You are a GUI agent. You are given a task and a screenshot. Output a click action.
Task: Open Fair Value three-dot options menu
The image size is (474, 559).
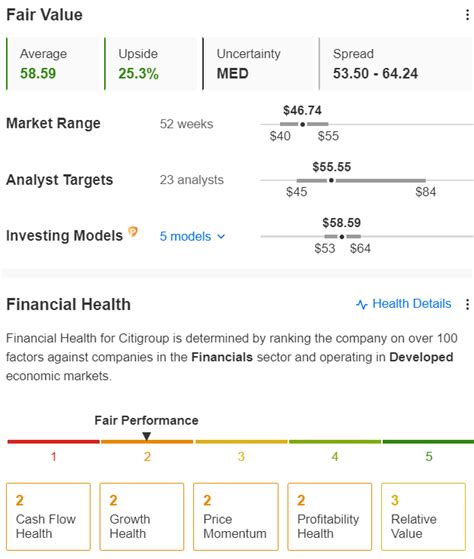point(467,15)
